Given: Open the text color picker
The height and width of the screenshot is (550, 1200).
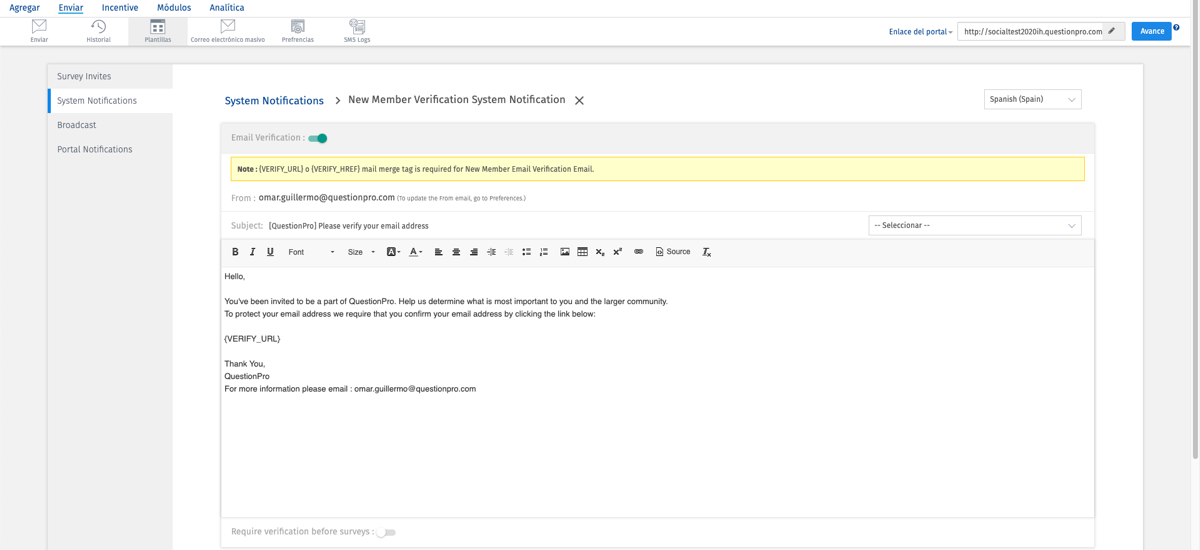Looking at the screenshot, I should pos(415,252).
